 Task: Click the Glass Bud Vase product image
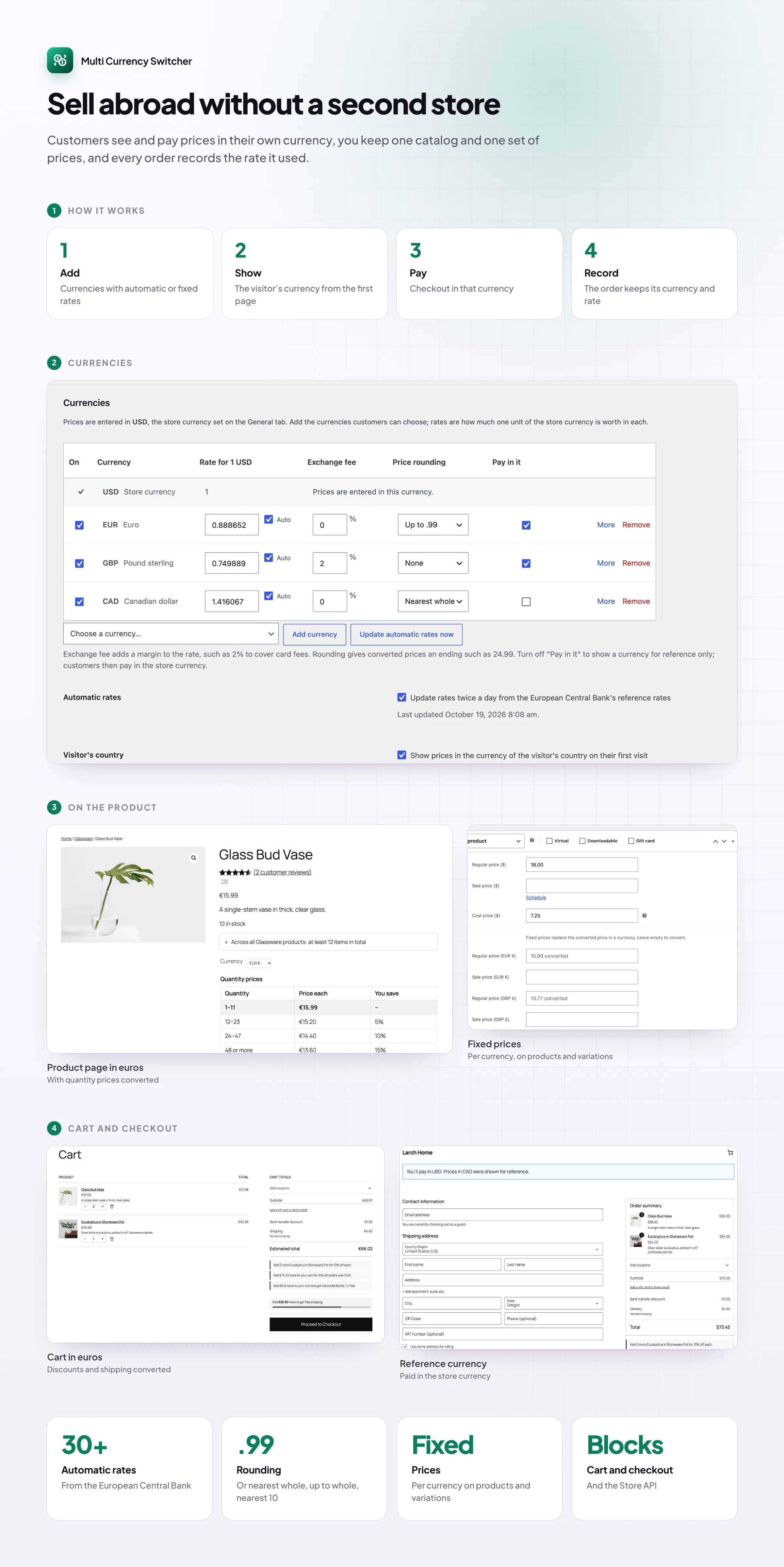[133, 895]
